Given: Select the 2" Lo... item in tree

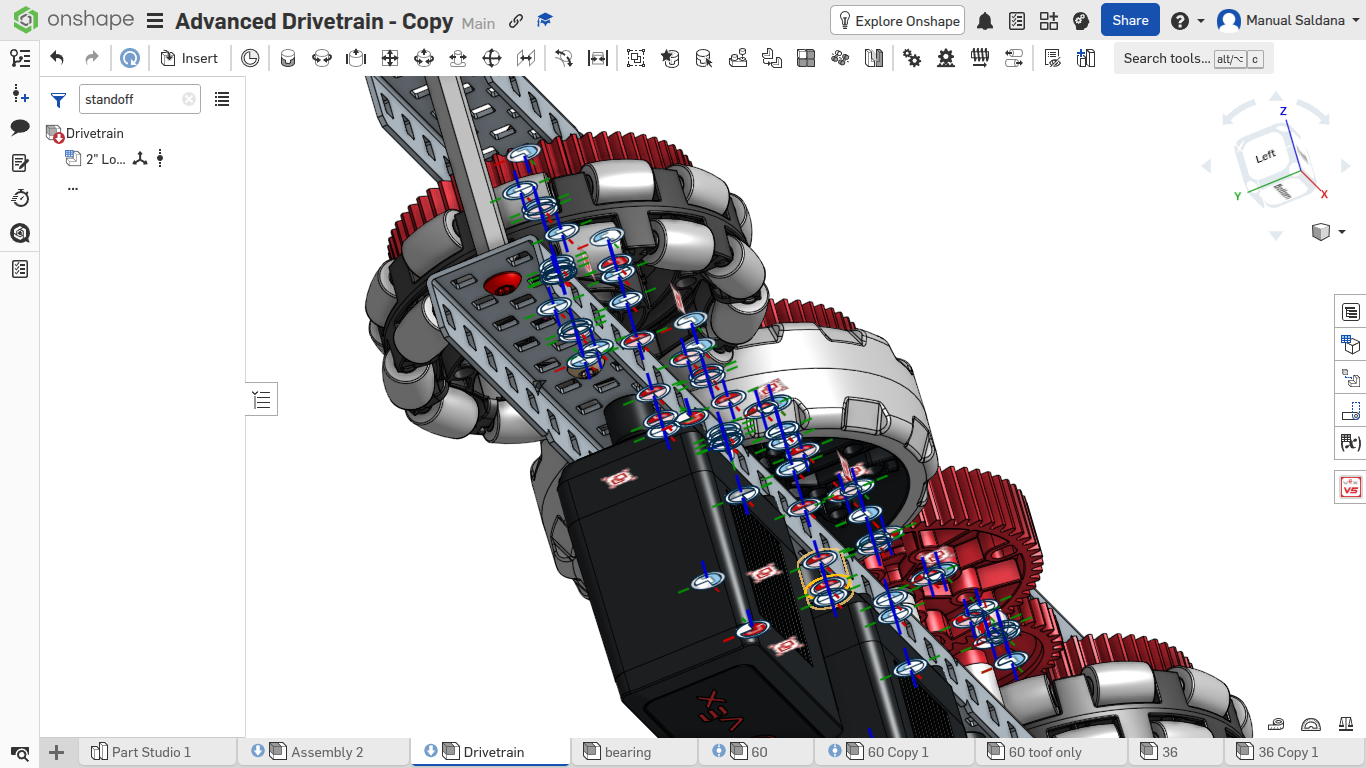Looking at the screenshot, I should coord(106,159).
